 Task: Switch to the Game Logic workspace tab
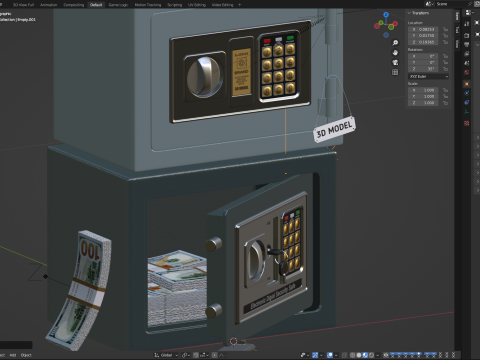[118, 5]
